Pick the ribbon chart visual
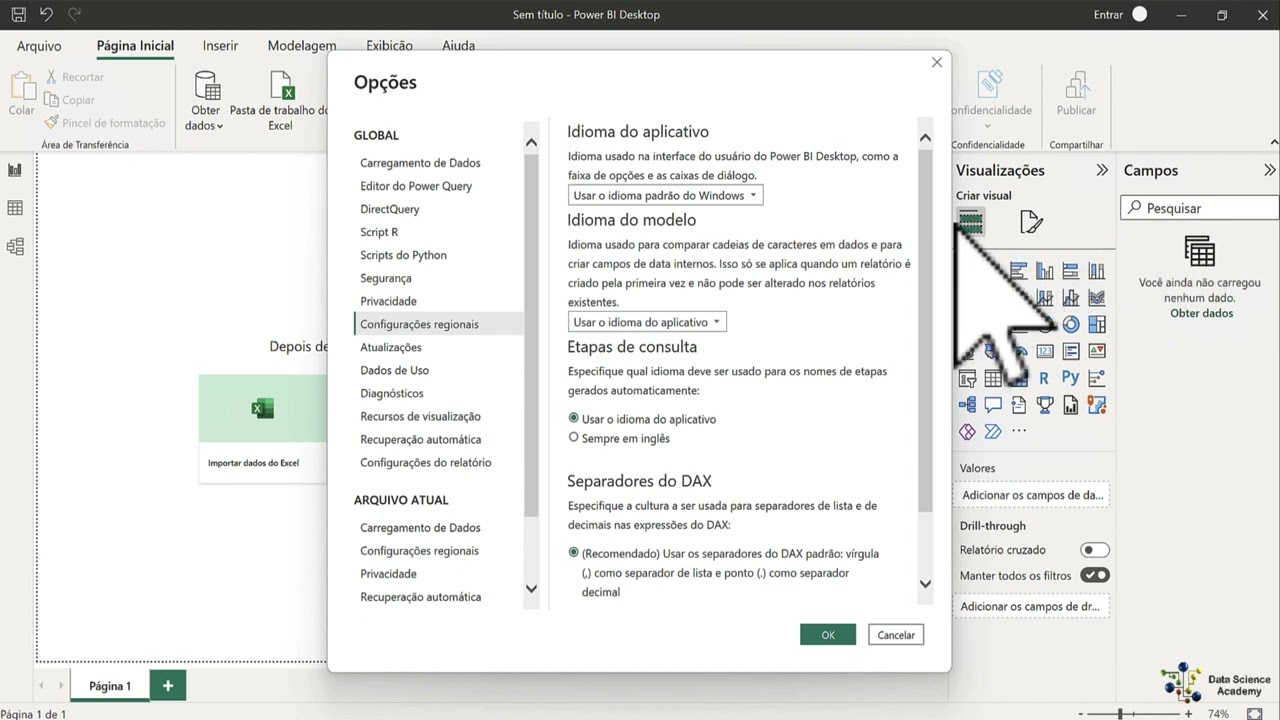 tap(1097, 298)
